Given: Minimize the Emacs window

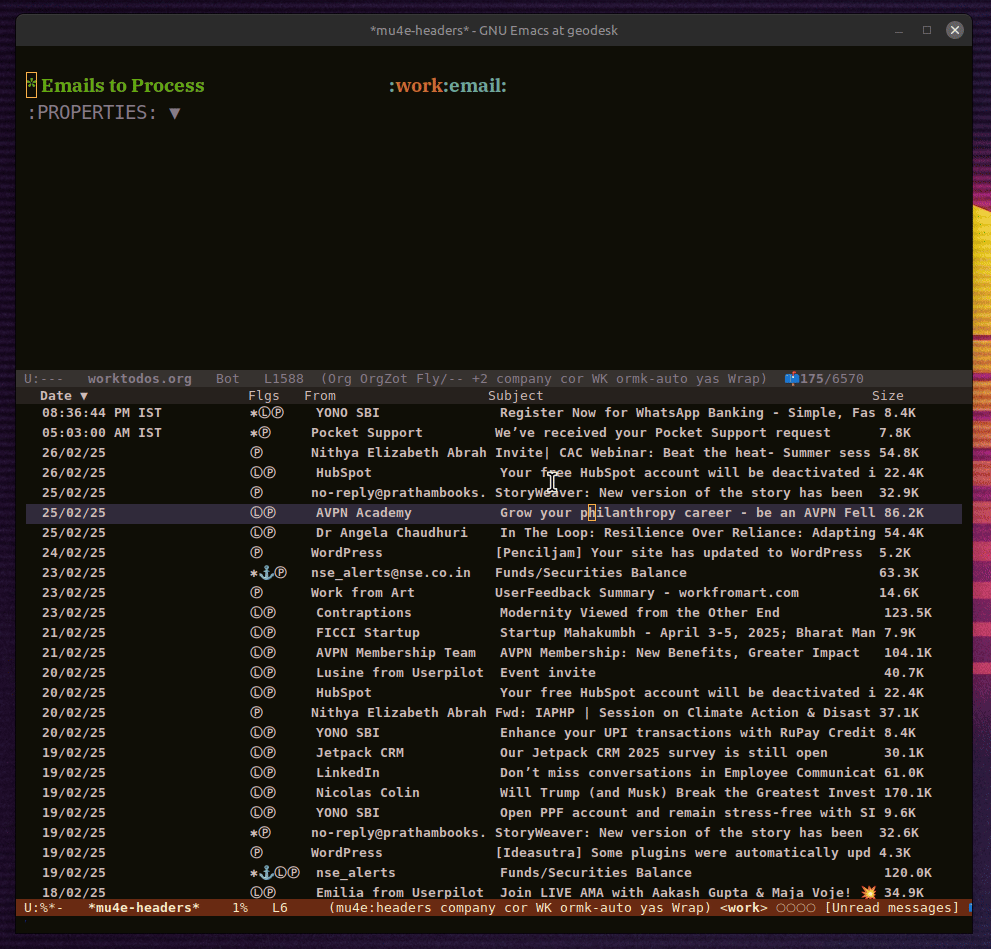Looking at the screenshot, I should point(898,30).
